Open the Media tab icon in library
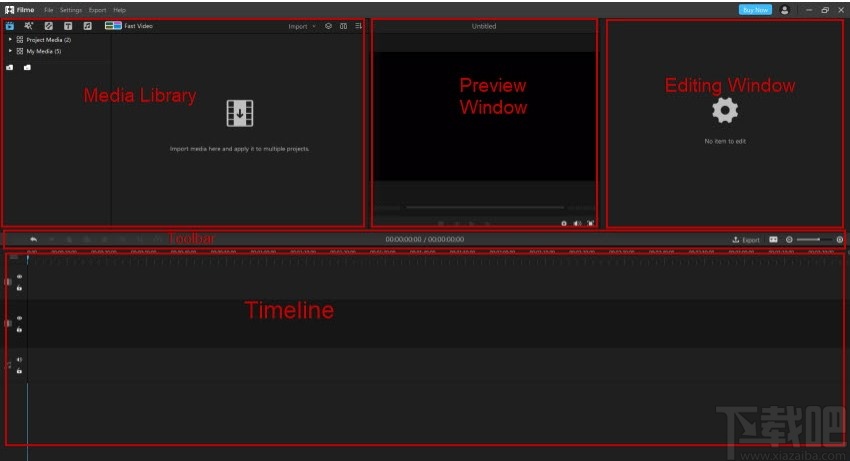Image resolution: width=850 pixels, height=461 pixels. point(10,25)
